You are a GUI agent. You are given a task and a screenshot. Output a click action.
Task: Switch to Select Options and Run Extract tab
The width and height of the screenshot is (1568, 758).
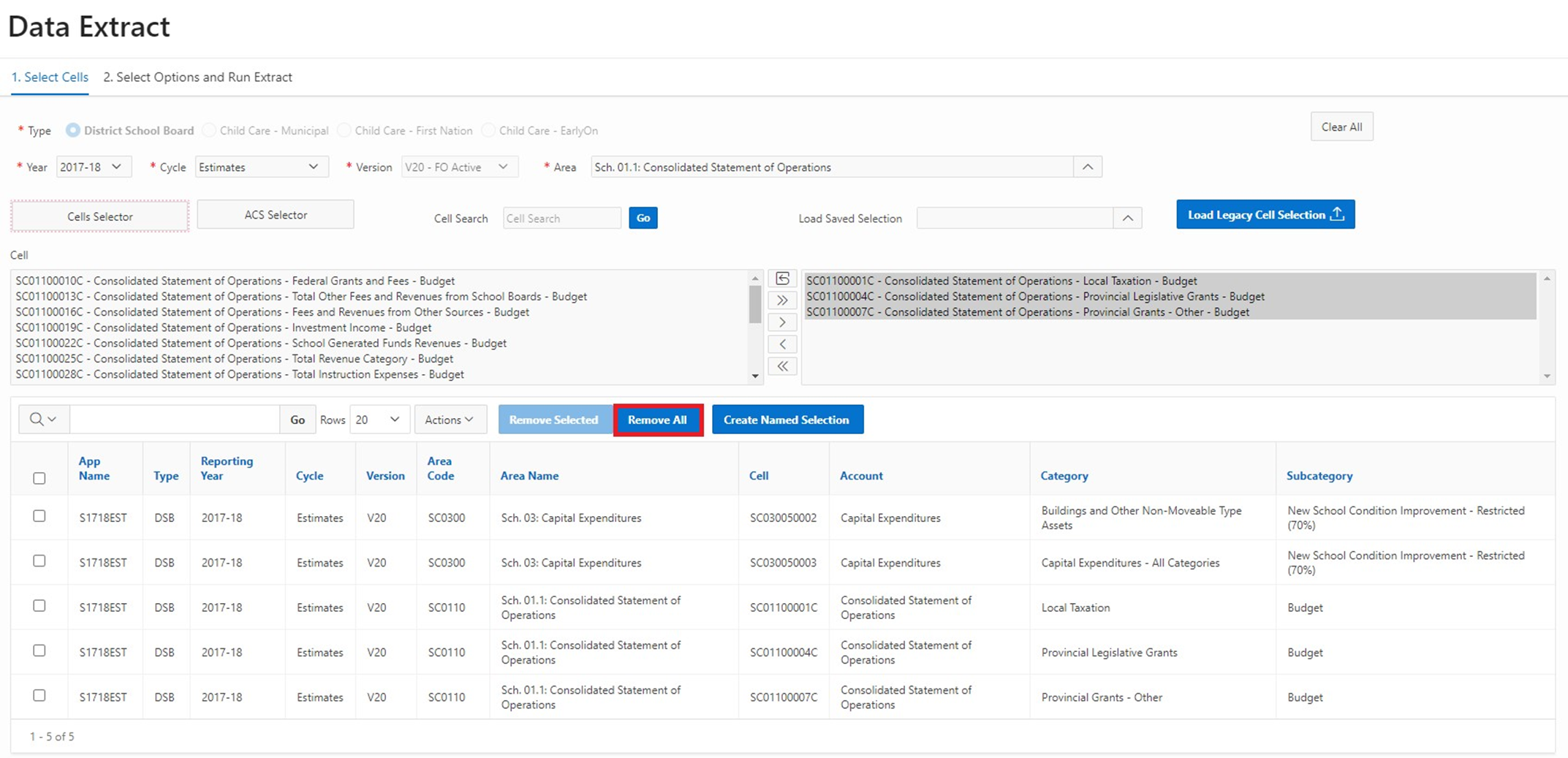tap(197, 77)
